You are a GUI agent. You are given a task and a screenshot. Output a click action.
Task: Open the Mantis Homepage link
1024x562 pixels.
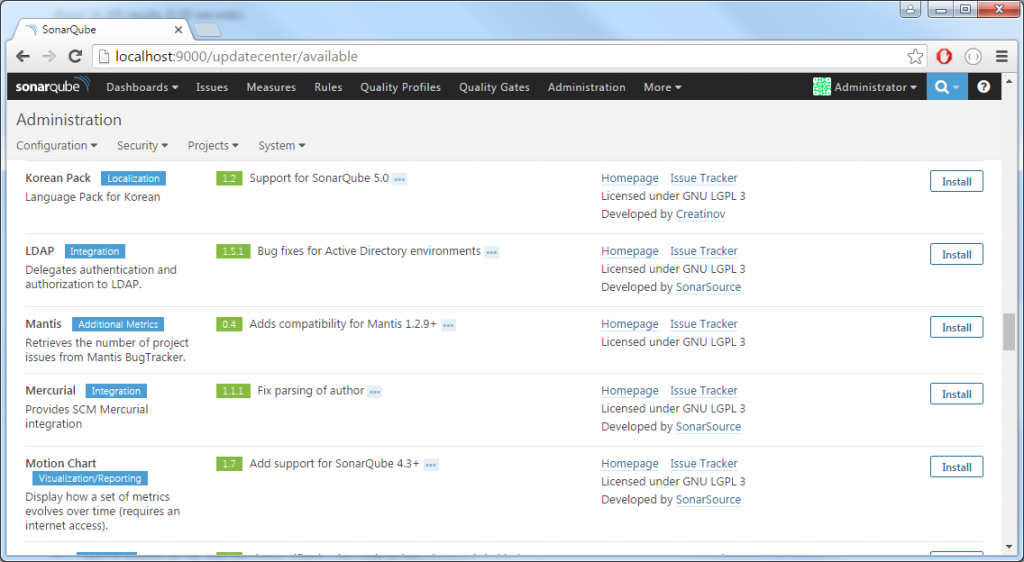630,324
